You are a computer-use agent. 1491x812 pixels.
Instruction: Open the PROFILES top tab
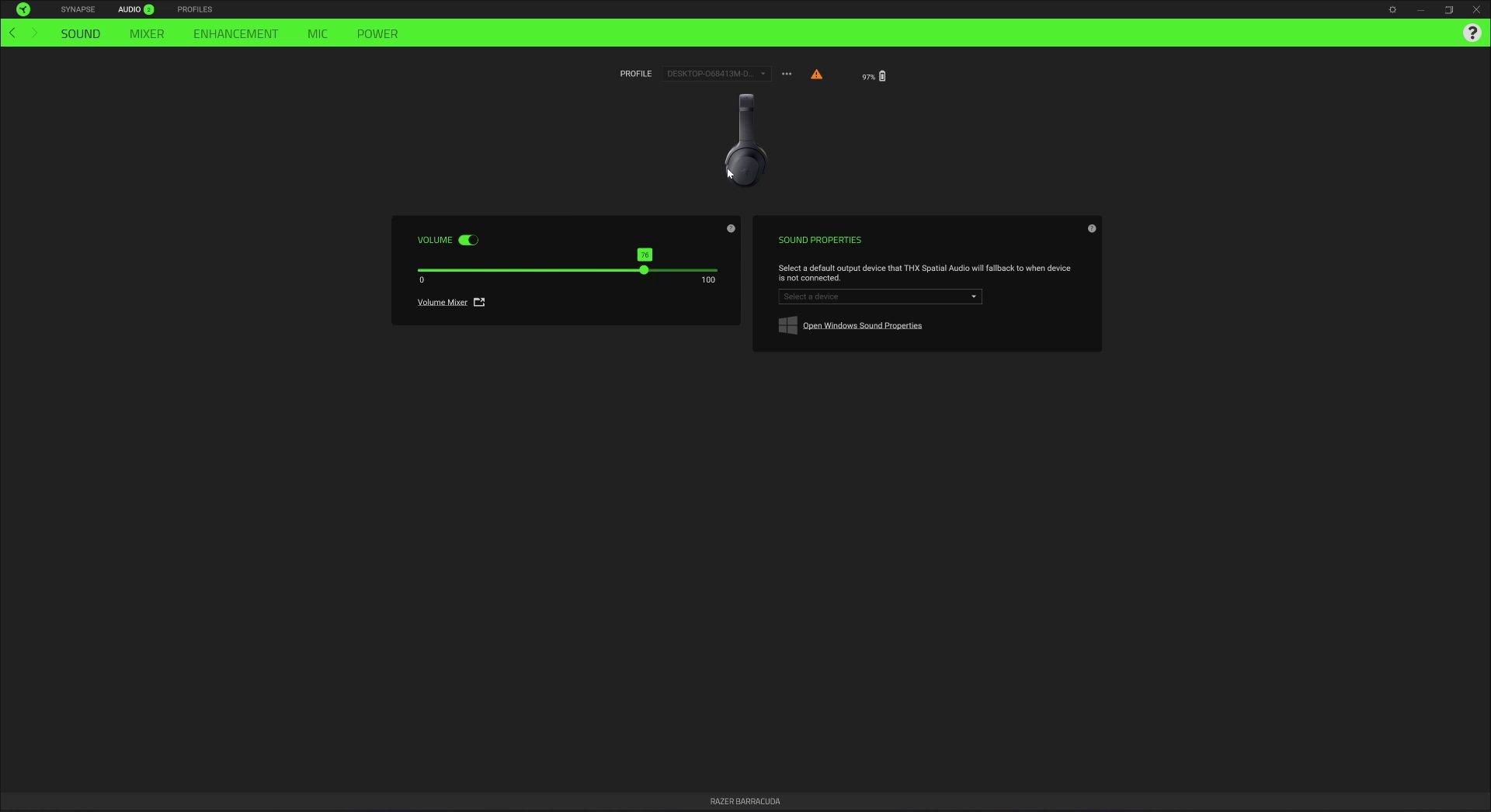[x=194, y=9]
